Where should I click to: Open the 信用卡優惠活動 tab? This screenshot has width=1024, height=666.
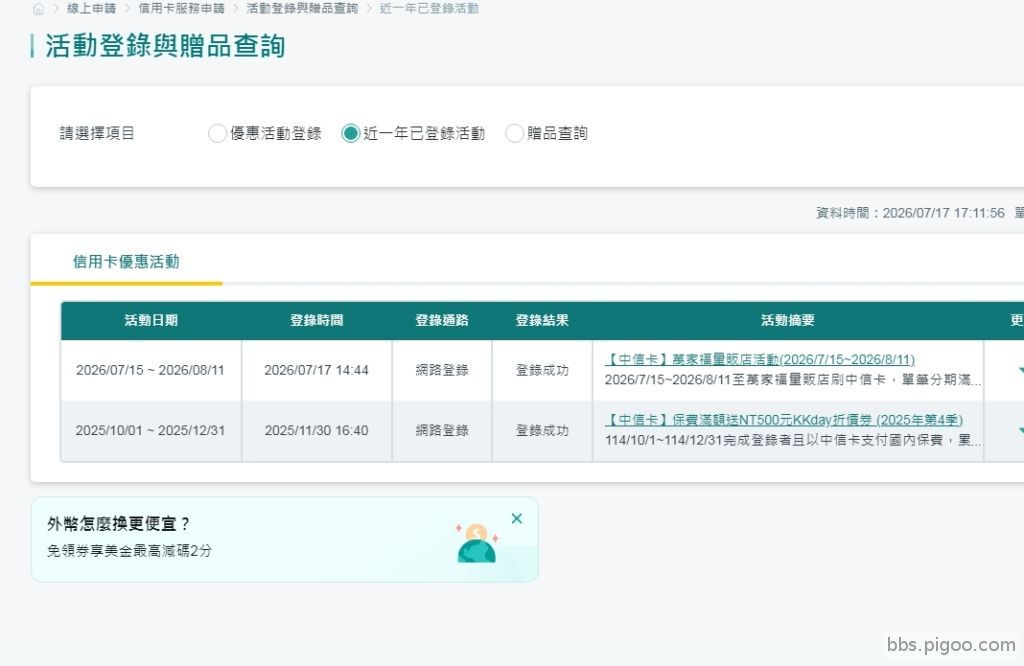click(x=126, y=262)
